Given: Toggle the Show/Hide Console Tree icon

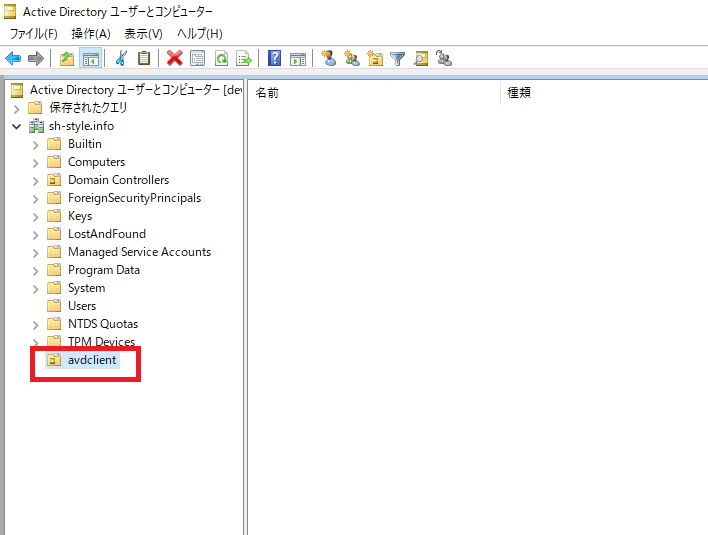Looking at the screenshot, I should click(90, 59).
